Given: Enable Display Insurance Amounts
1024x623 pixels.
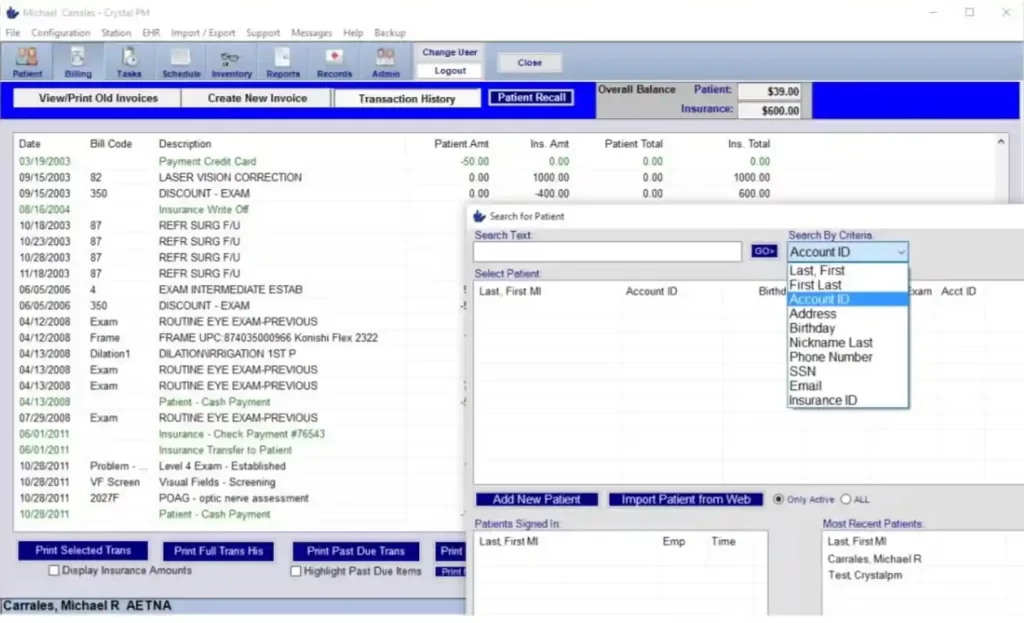Looking at the screenshot, I should pos(53,570).
